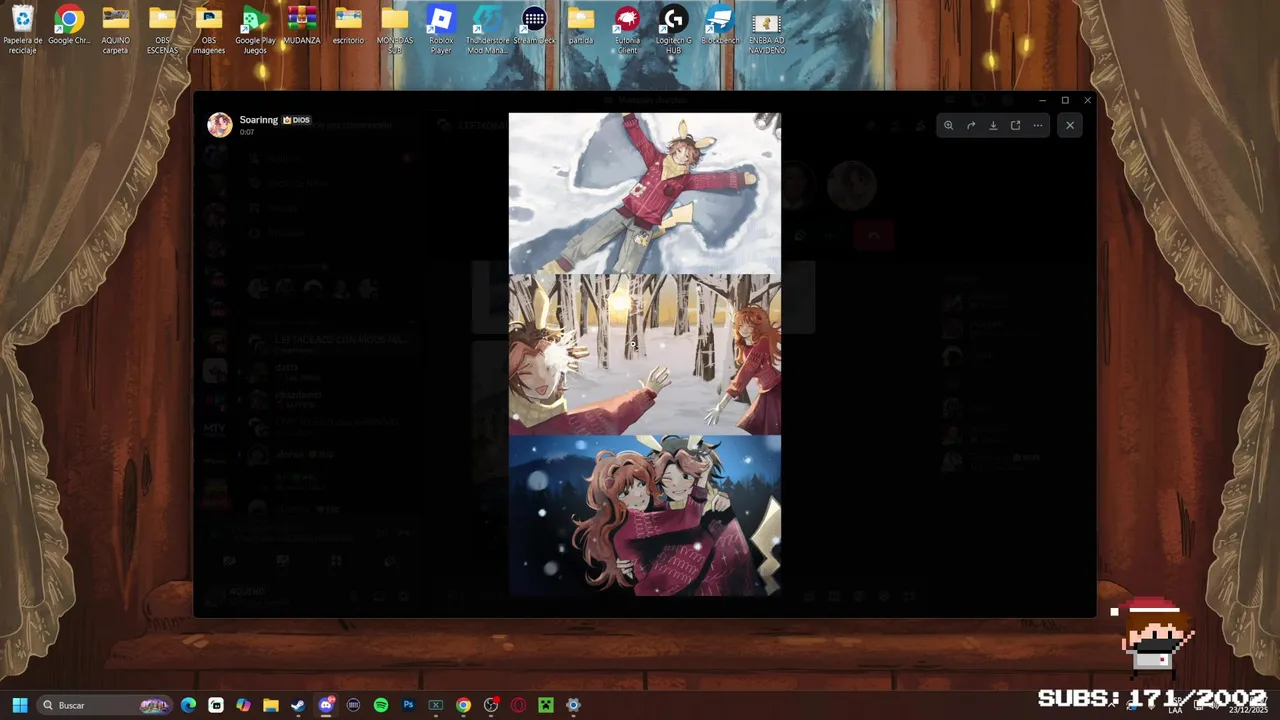Launch Thunderstore Mod Manager shortcut

(488, 30)
